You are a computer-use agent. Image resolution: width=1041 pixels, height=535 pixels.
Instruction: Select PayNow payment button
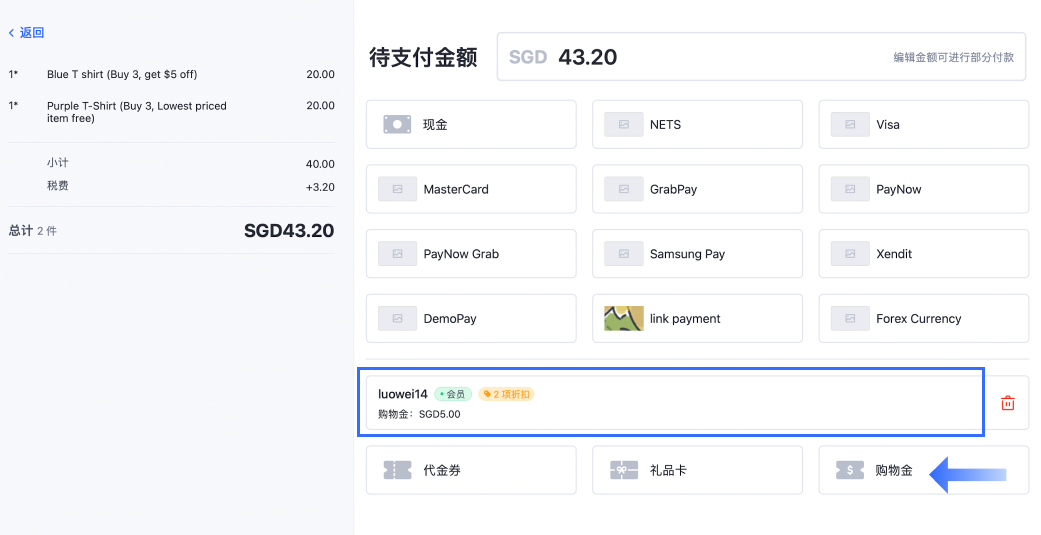point(923,189)
